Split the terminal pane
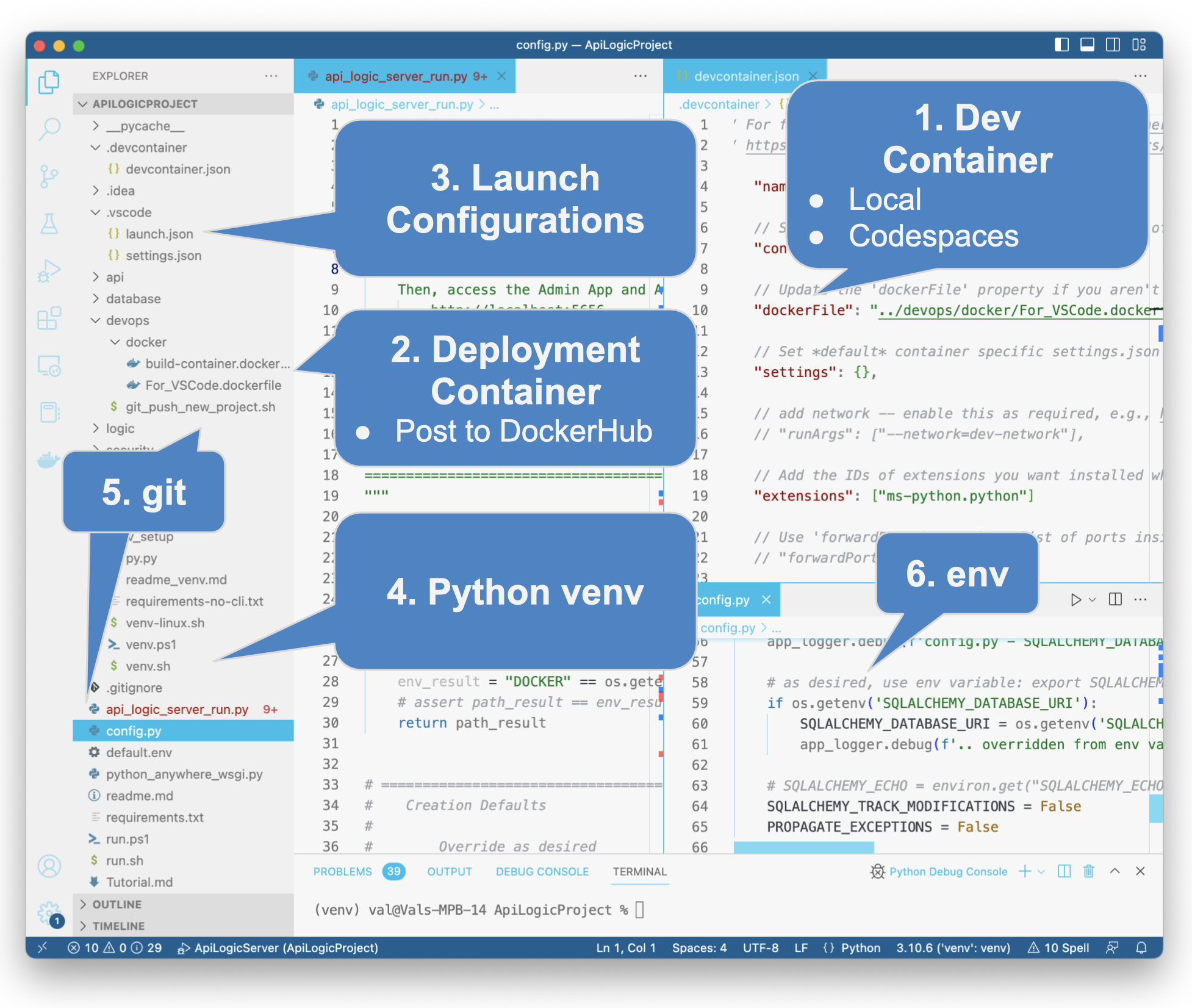Viewport: 1192px width, 1008px height. pyautogui.click(x=1064, y=871)
